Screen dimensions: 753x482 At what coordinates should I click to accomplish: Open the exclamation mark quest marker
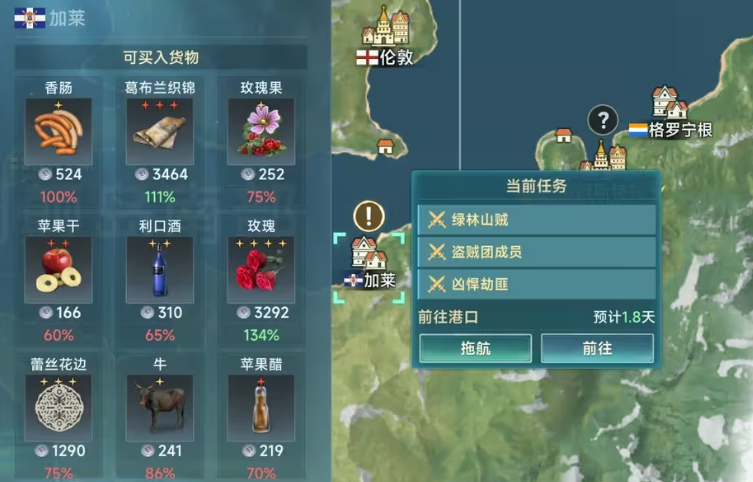[x=369, y=216]
